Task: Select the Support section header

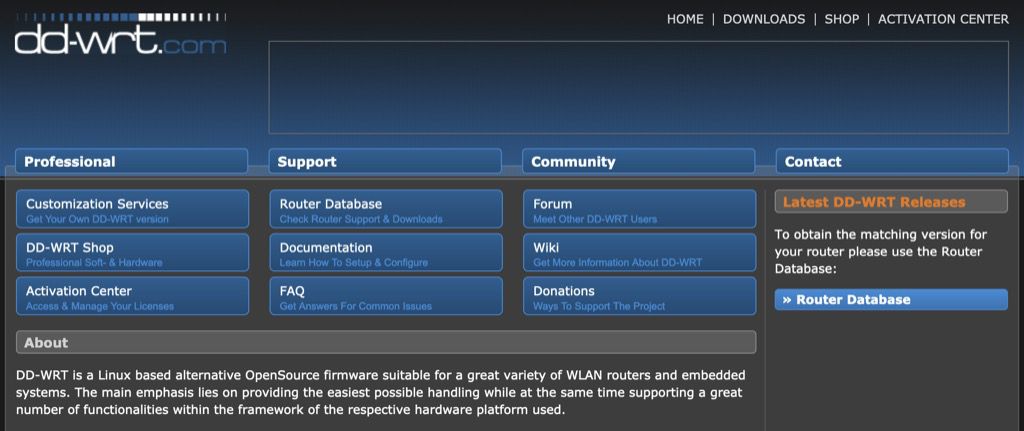Action: click(x=385, y=161)
